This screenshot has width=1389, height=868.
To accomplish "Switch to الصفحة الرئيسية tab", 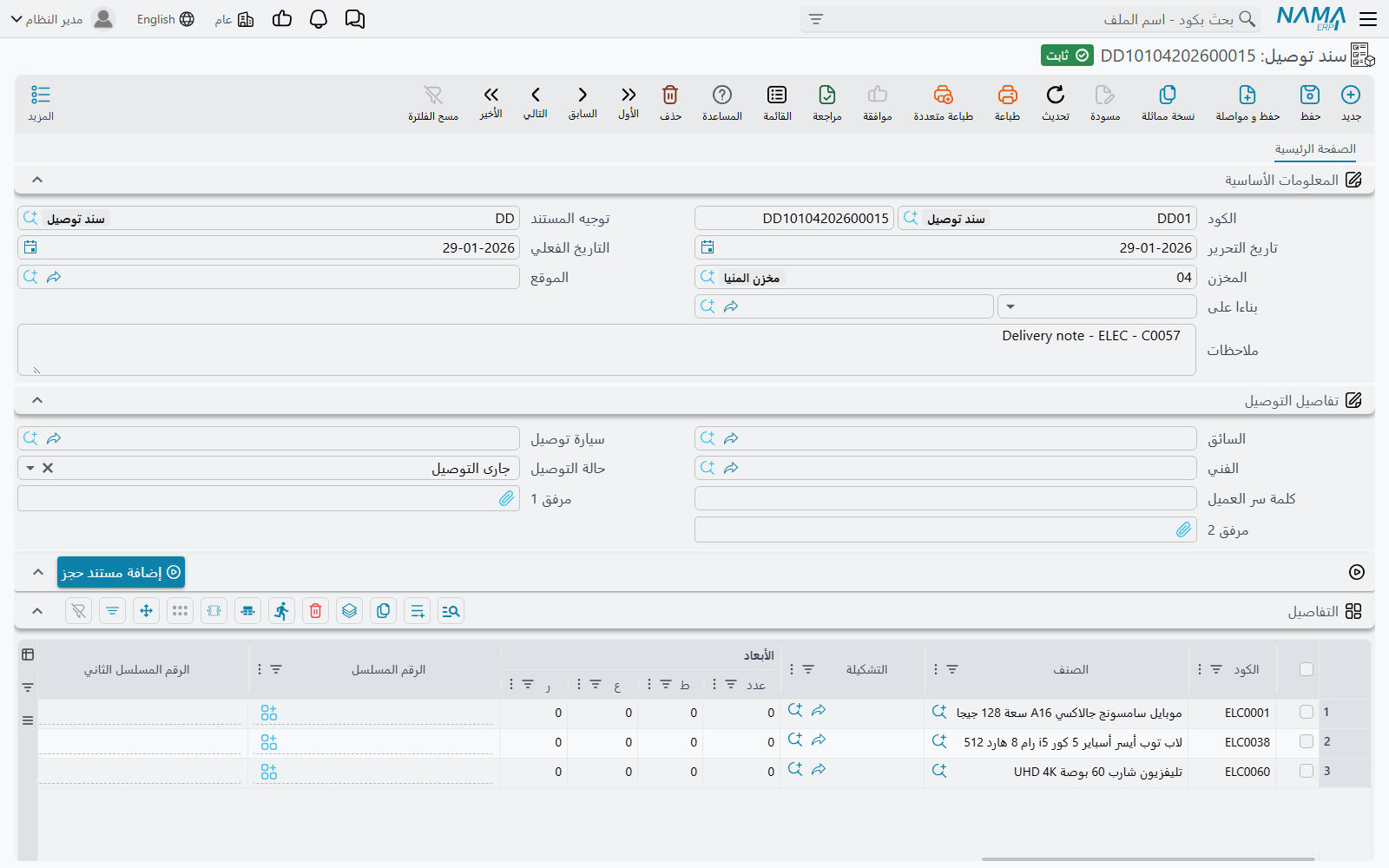I will [x=1315, y=149].
